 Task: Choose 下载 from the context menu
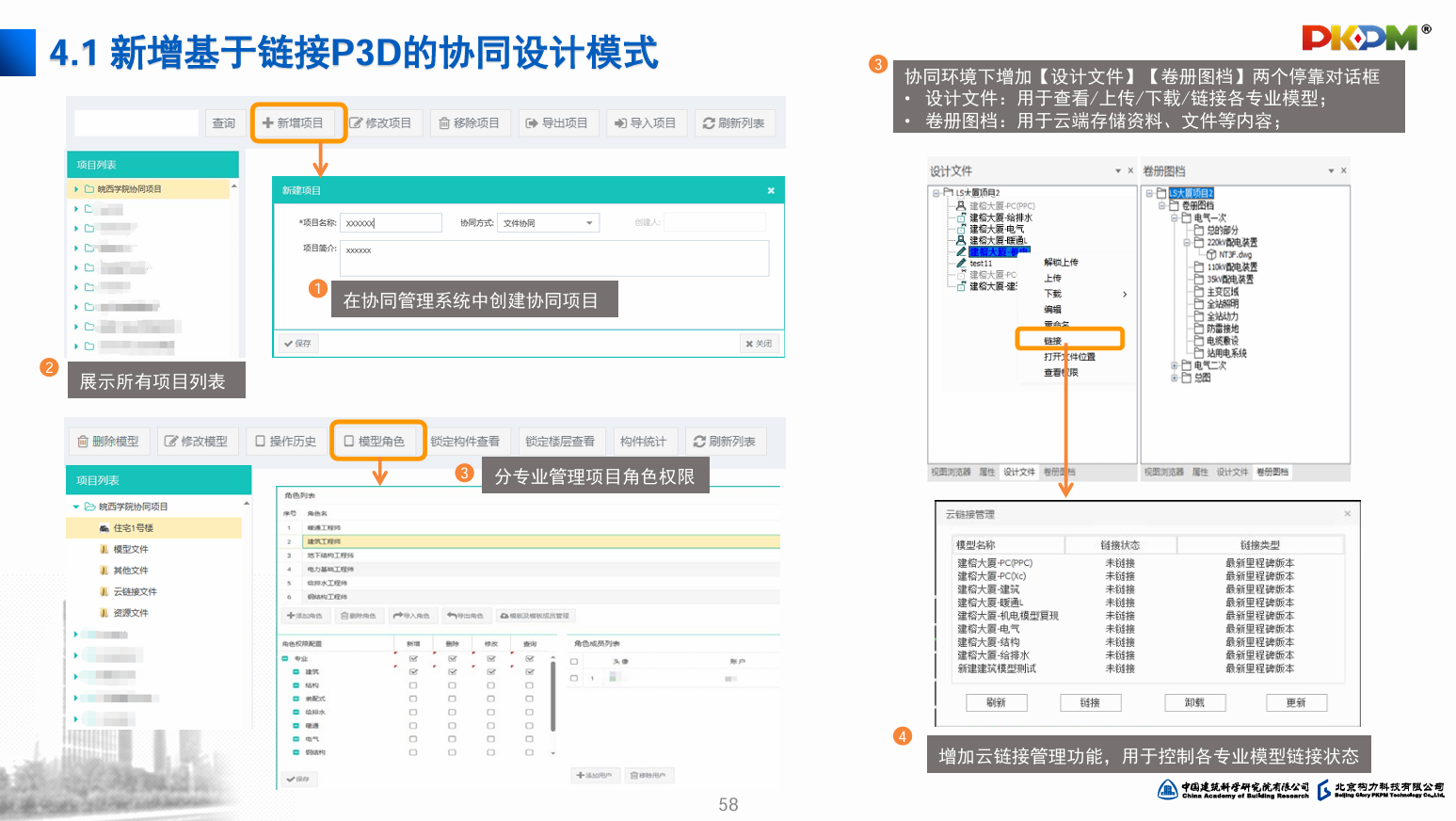pyautogui.click(x=1052, y=294)
